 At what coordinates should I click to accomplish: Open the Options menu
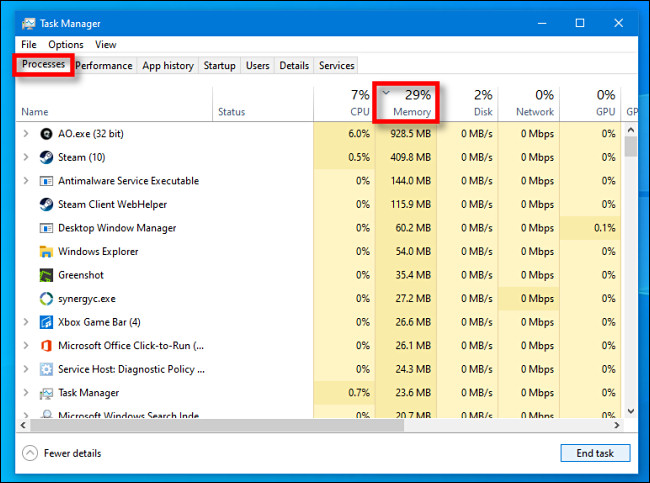click(65, 44)
